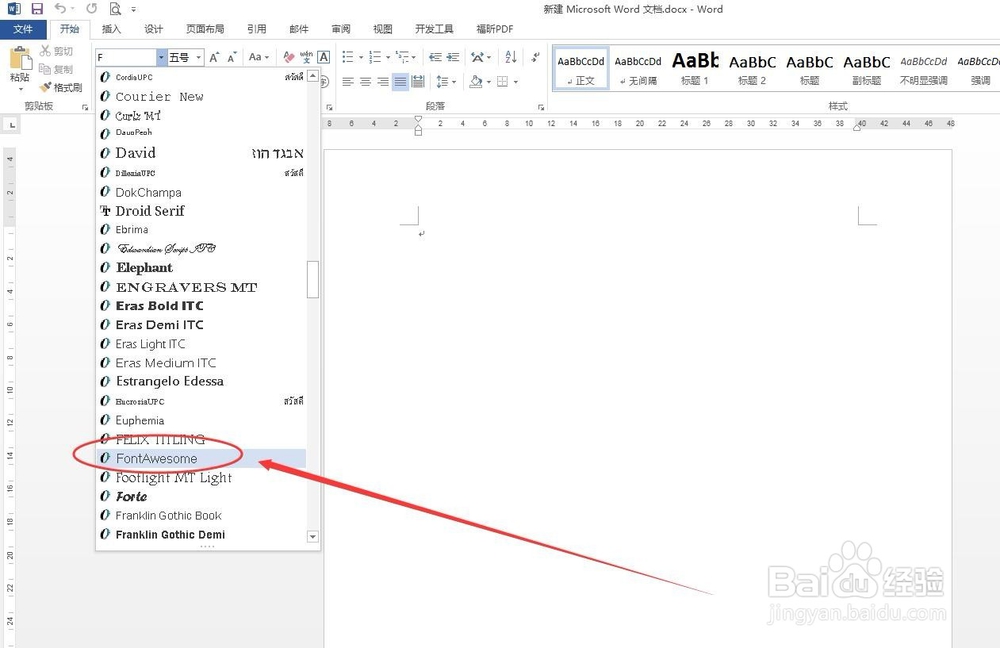Click the bullet list icon
The height and width of the screenshot is (648, 1000).
point(348,57)
